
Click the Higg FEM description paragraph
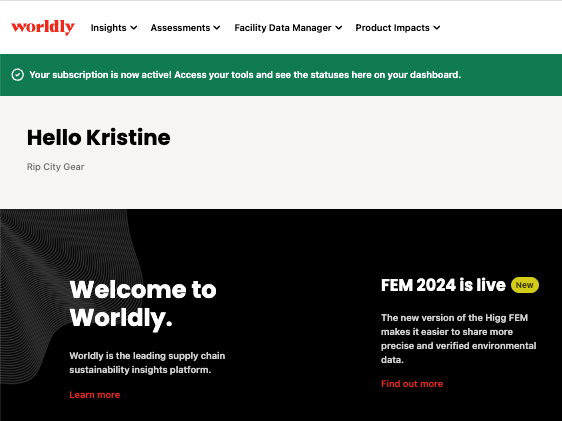pyautogui.click(x=458, y=339)
